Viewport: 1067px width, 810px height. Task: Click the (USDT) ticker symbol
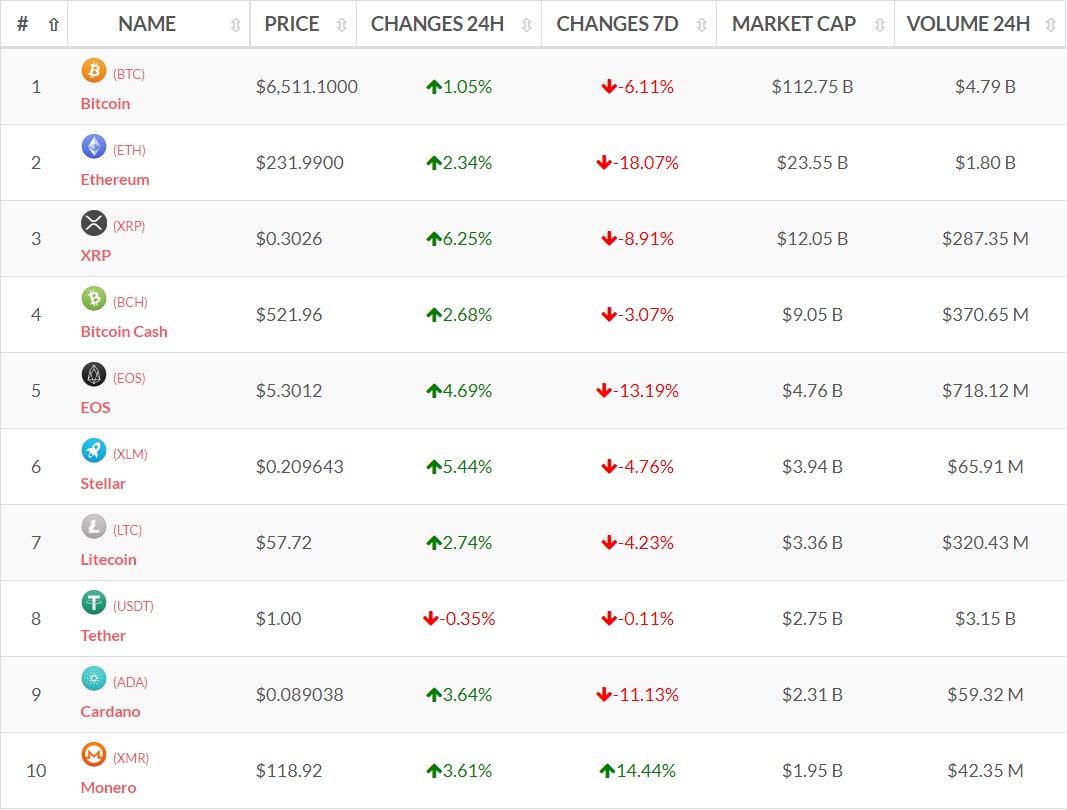pyautogui.click(x=133, y=606)
